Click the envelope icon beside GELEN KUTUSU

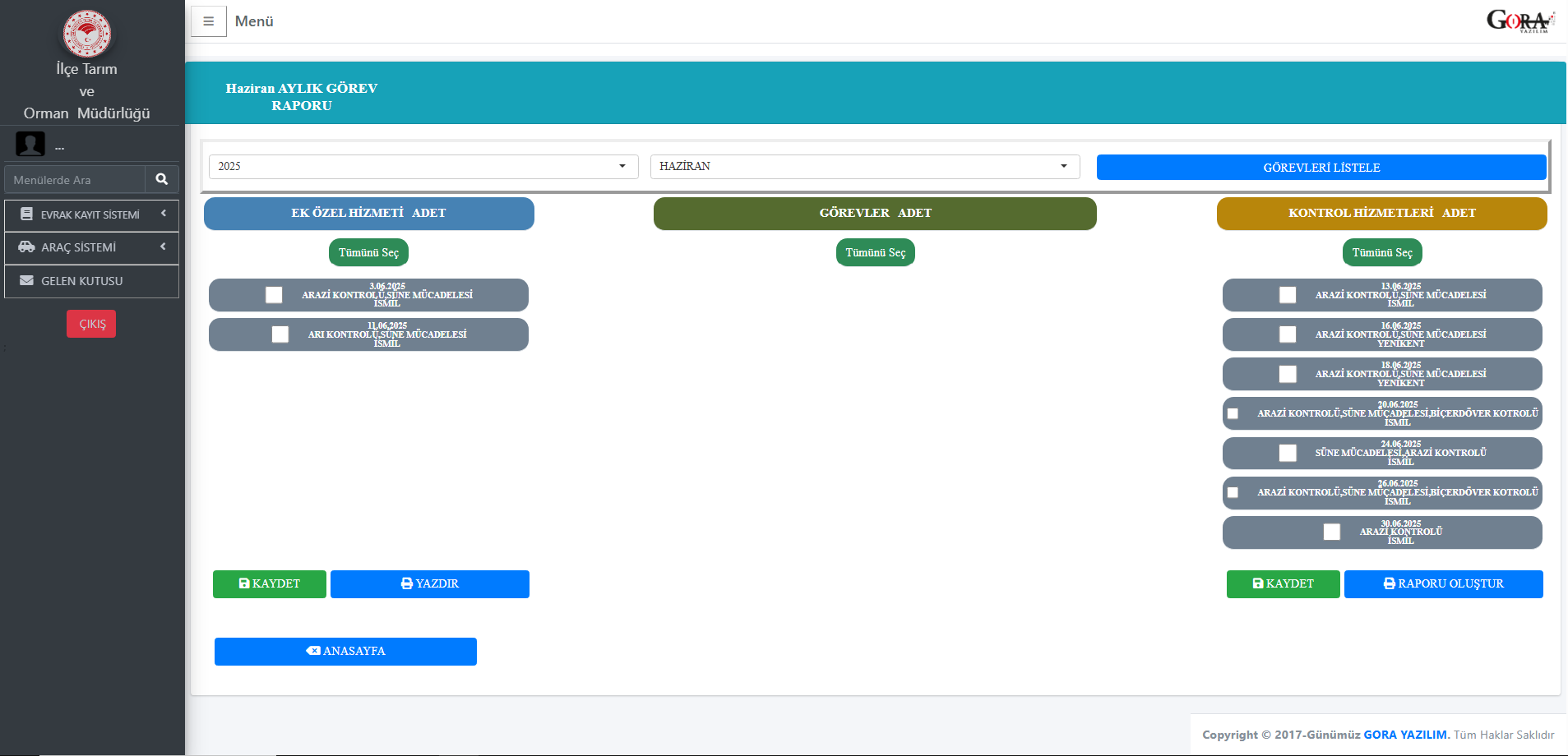26,281
